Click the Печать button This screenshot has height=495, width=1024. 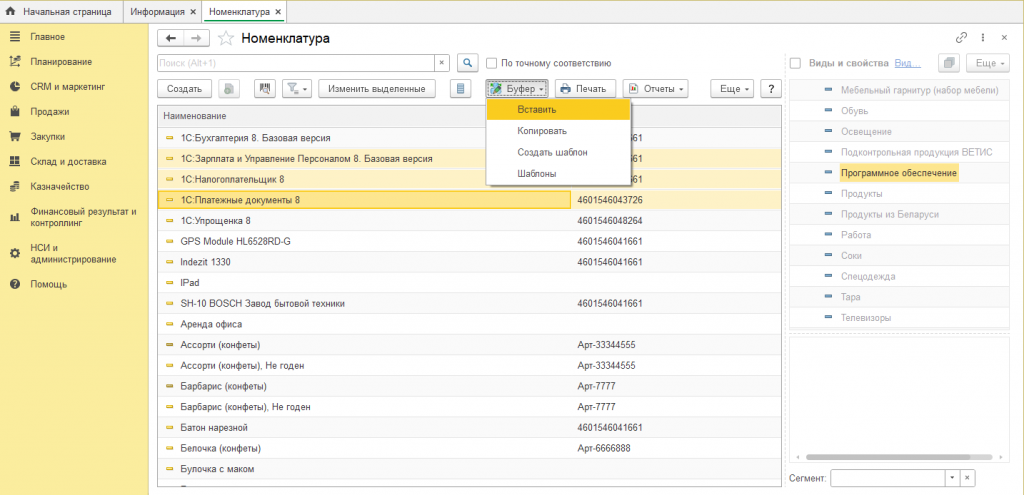[585, 89]
